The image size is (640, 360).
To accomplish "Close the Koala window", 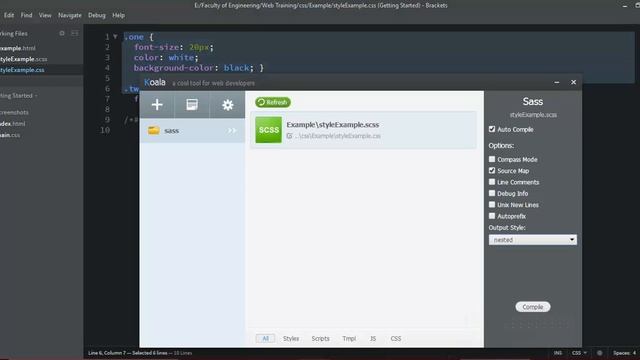I will (x=573, y=82).
